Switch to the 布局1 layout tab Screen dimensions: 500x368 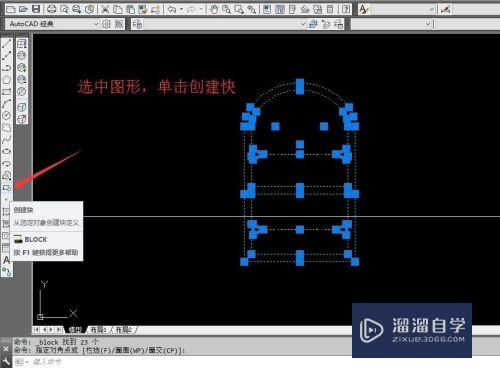click(x=99, y=330)
